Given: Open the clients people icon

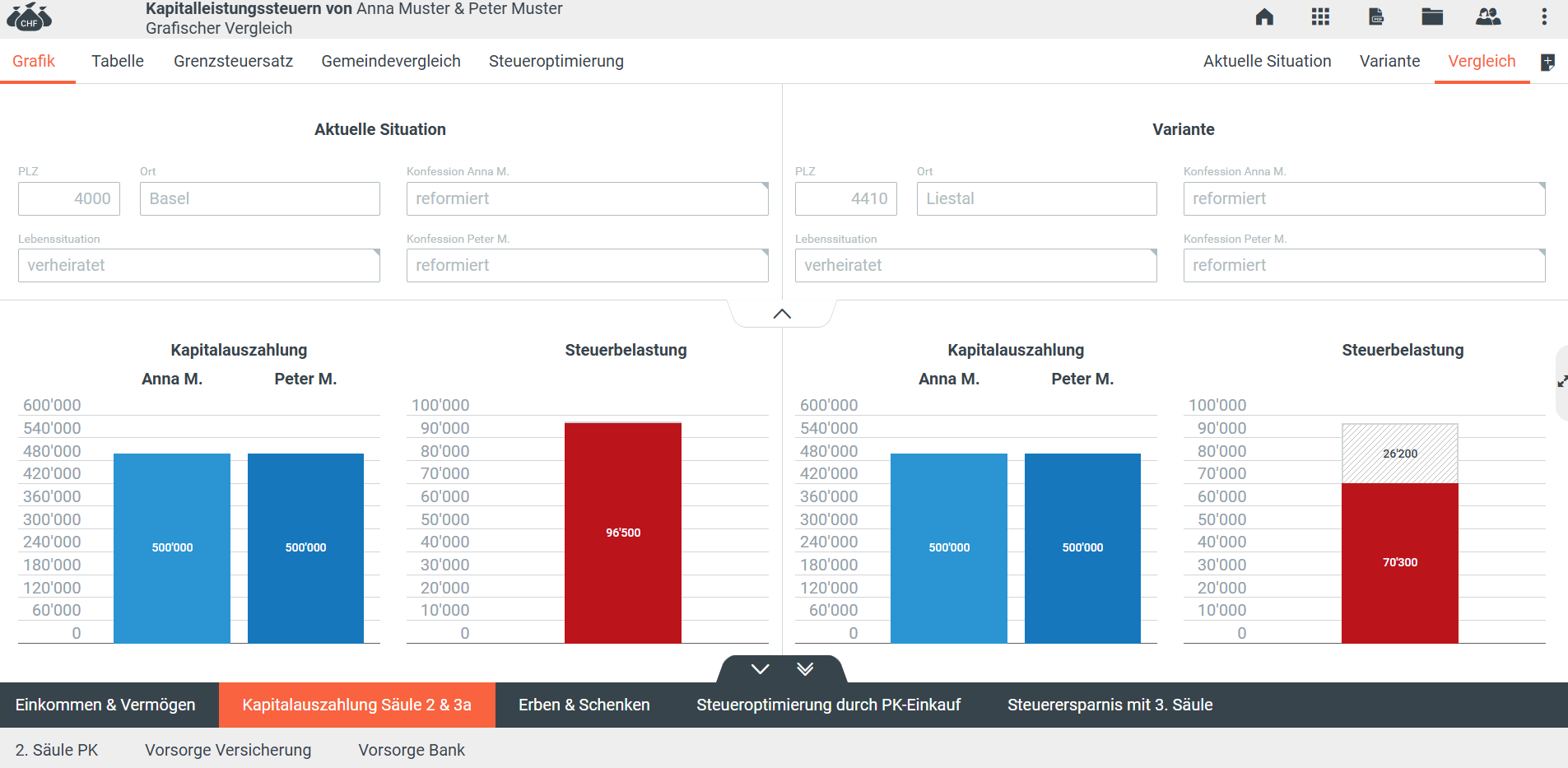Looking at the screenshot, I should (x=1488, y=16).
